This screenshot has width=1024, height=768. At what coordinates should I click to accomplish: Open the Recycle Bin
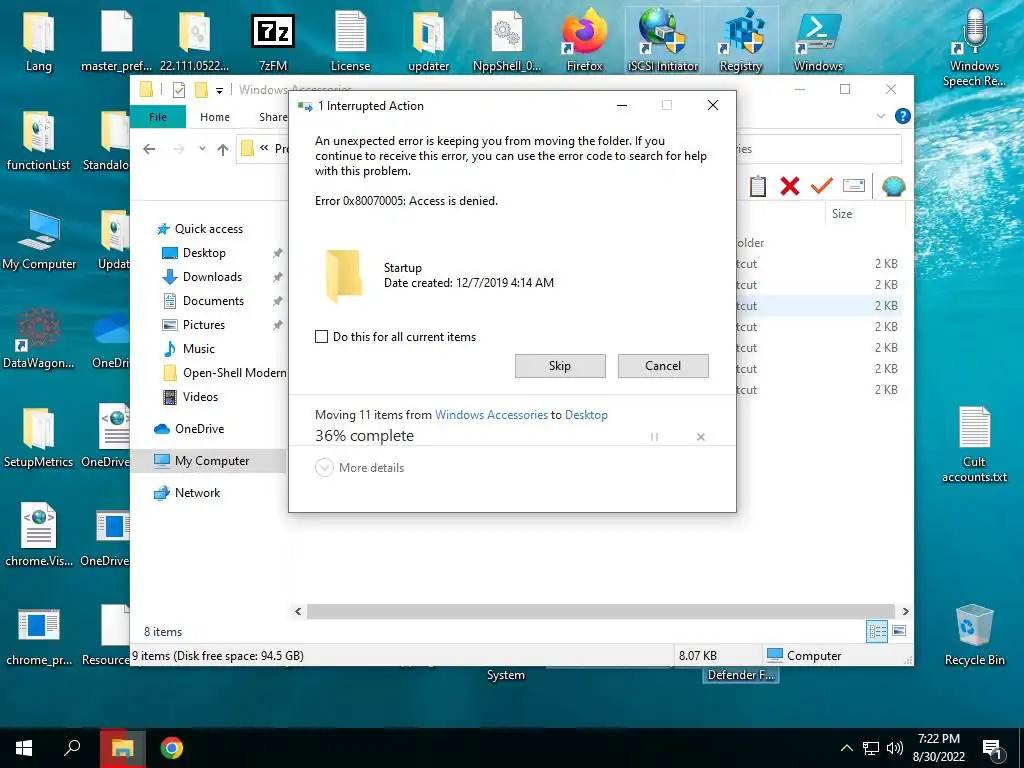click(x=974, y=635)
